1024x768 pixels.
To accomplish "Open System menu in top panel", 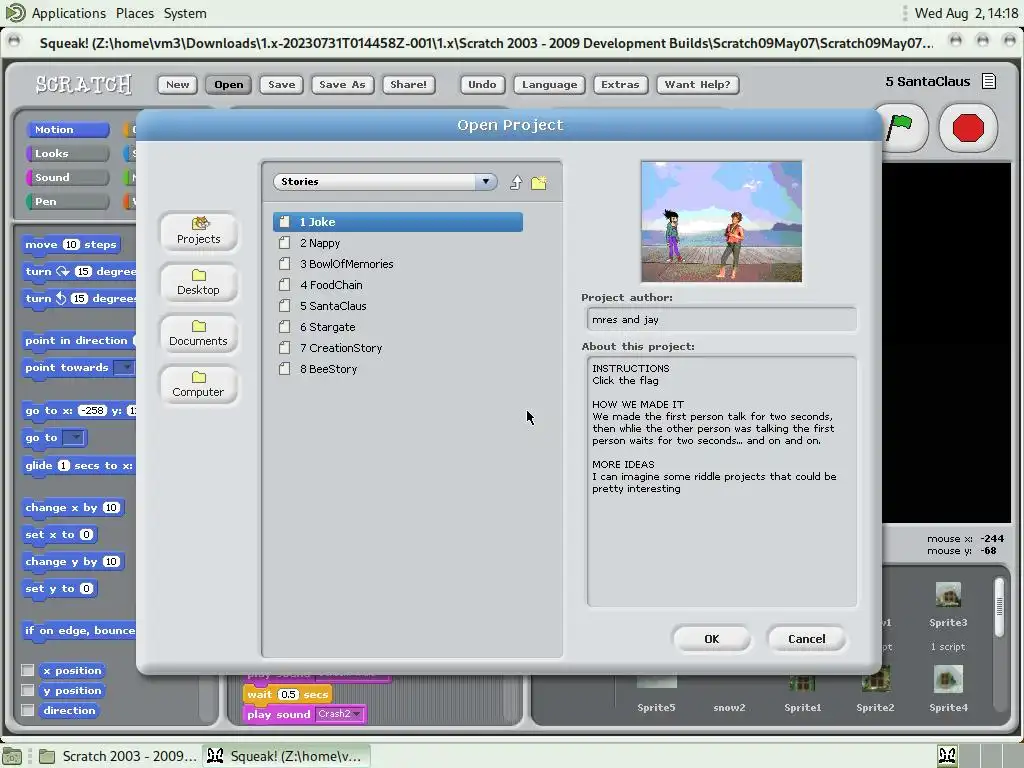I will [185, 13].
